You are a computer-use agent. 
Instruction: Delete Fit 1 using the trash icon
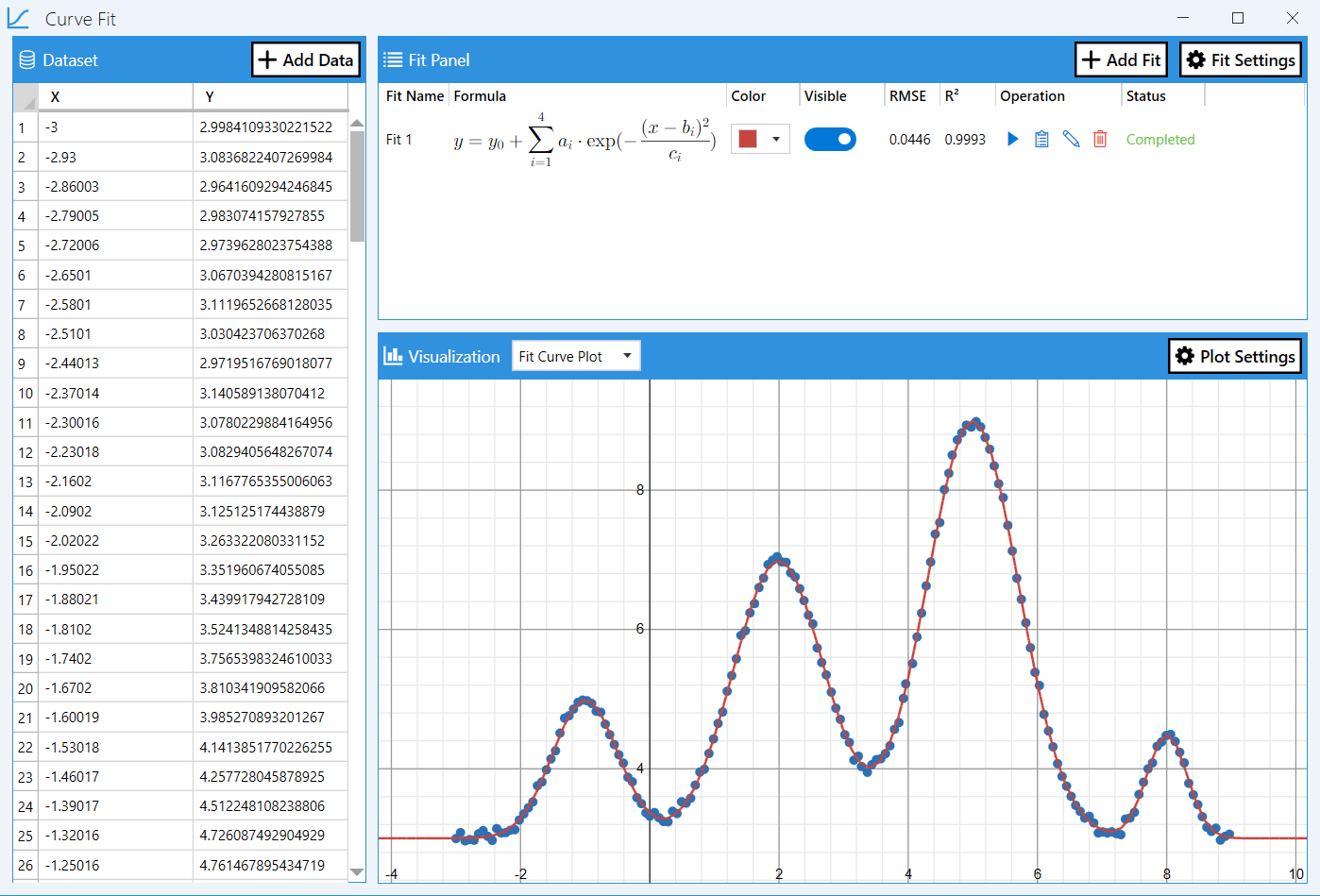[x=1100, y=139]
